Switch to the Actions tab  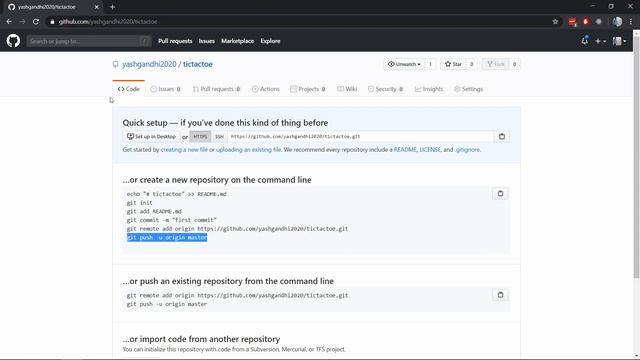tap(265, 89)
